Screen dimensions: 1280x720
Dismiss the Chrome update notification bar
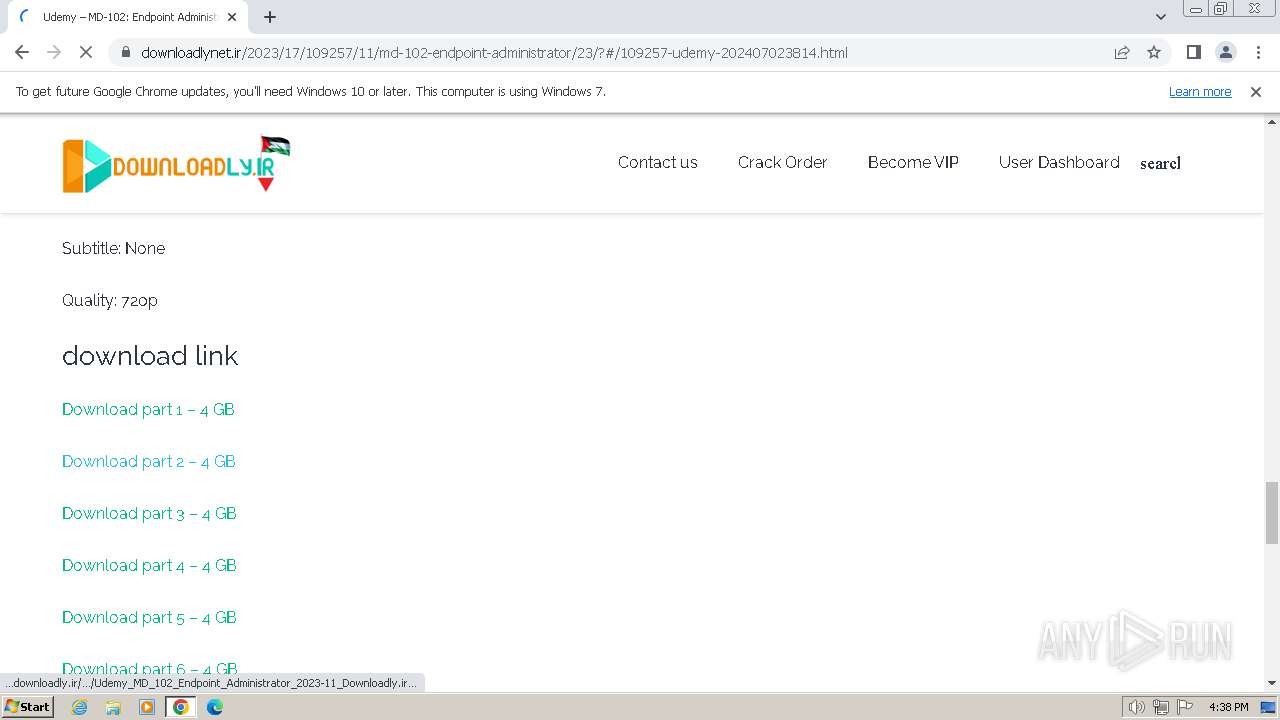[1256, 91]
